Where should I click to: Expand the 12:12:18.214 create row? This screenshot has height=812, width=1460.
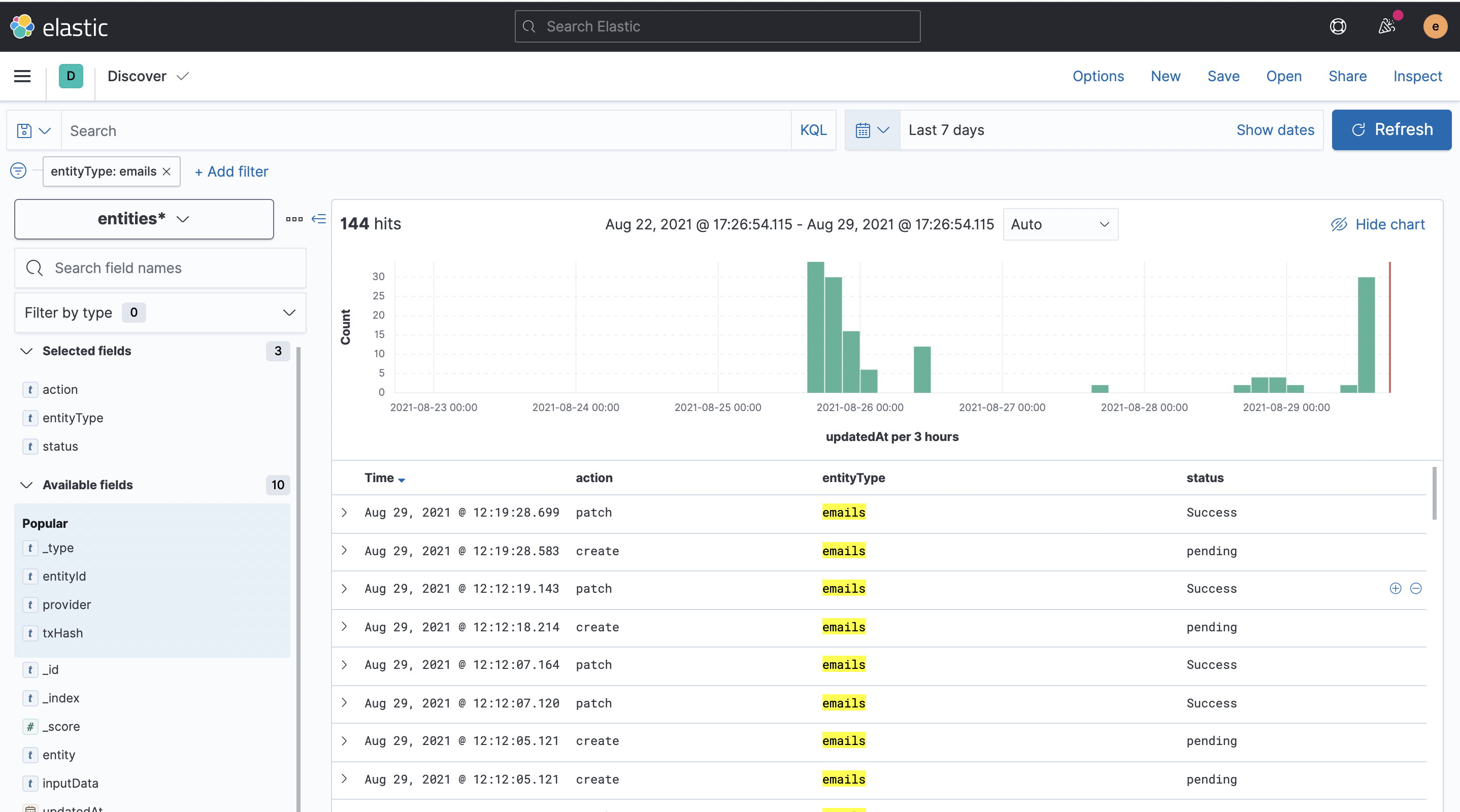click(344, 627)
